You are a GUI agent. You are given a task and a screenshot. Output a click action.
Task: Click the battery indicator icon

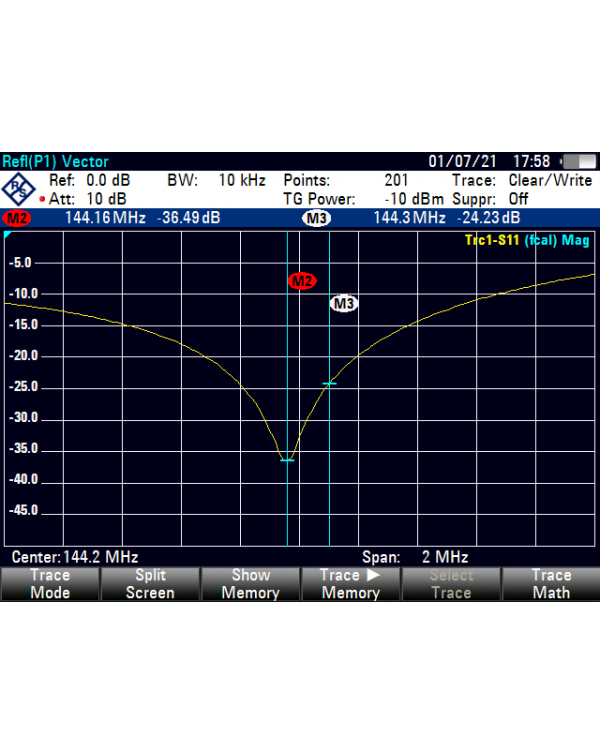pos(579,161)
